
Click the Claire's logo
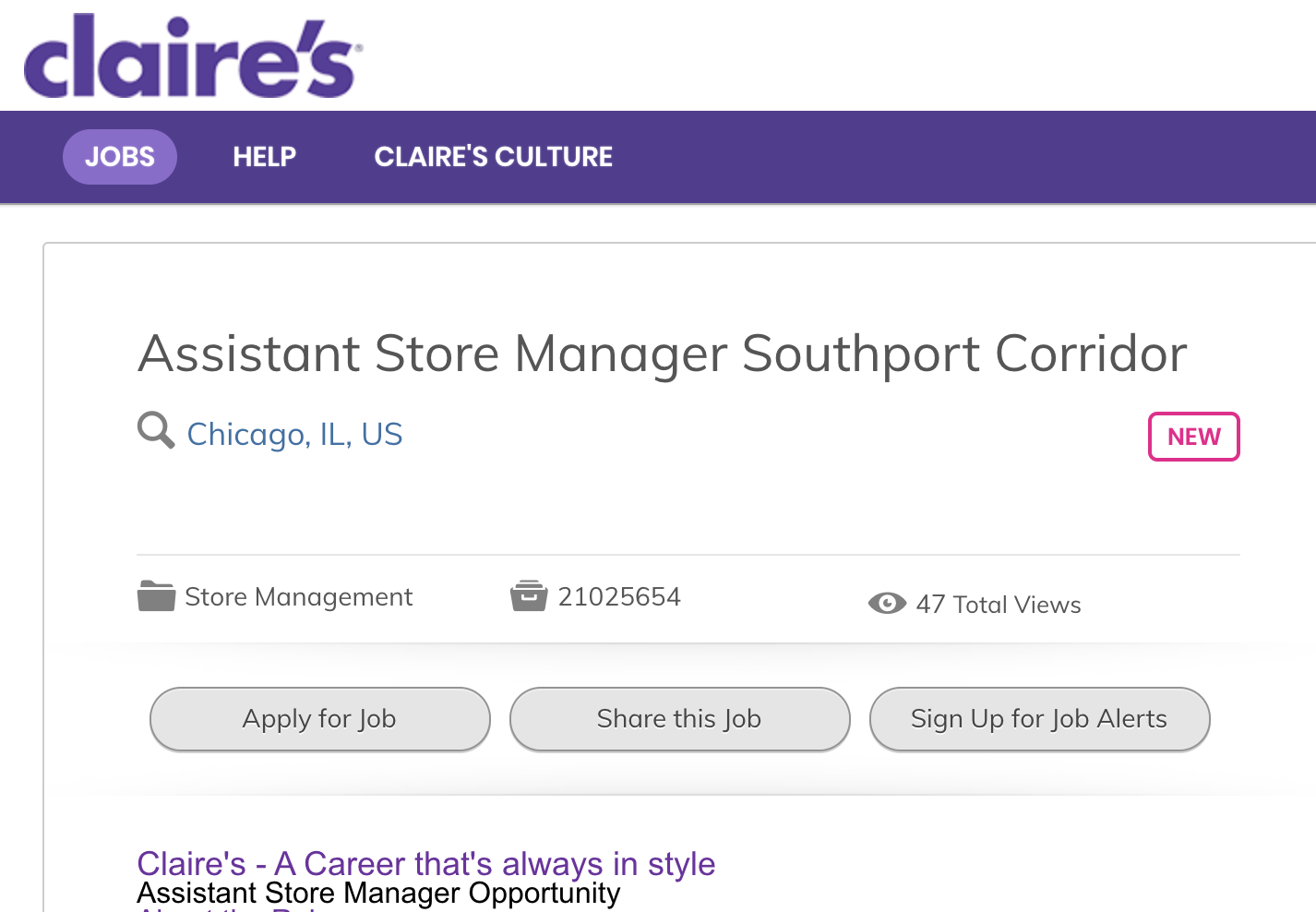click(x=192, y=57)
